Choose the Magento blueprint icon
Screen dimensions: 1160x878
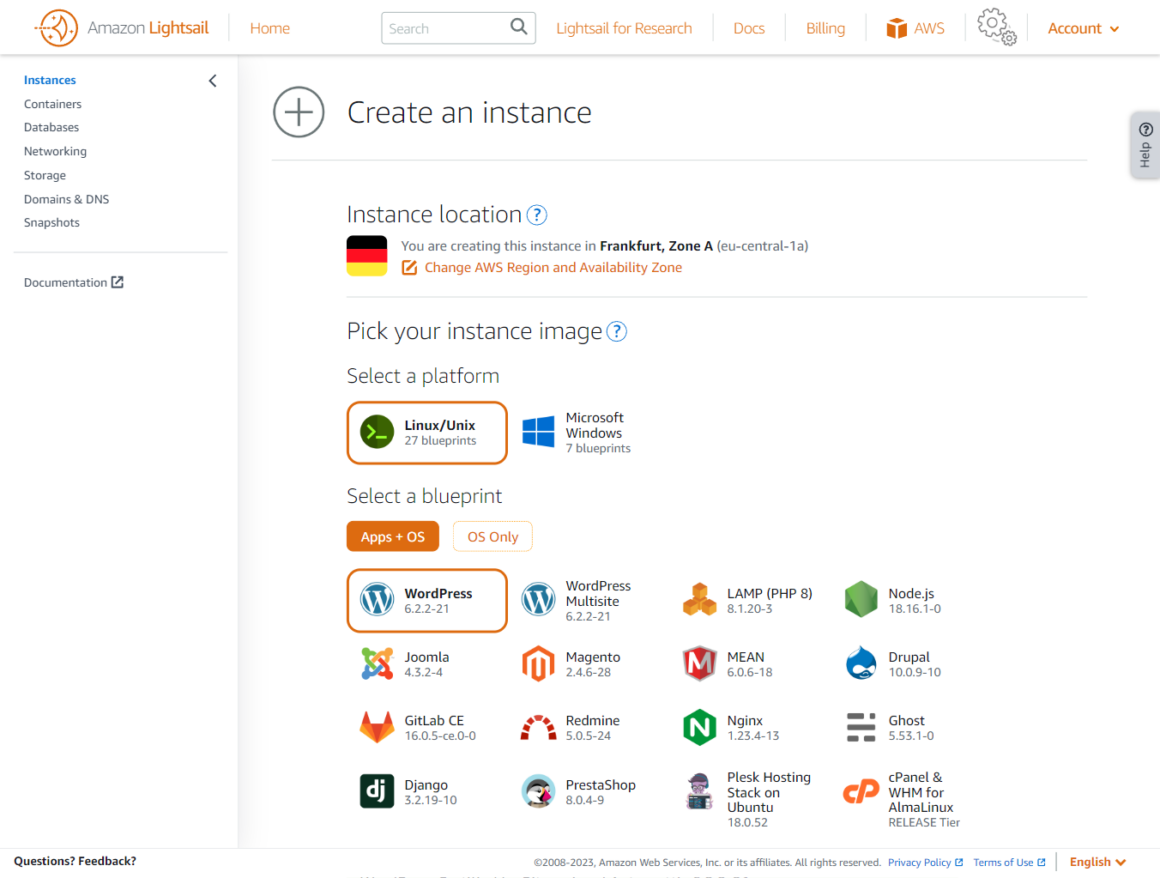538,664
